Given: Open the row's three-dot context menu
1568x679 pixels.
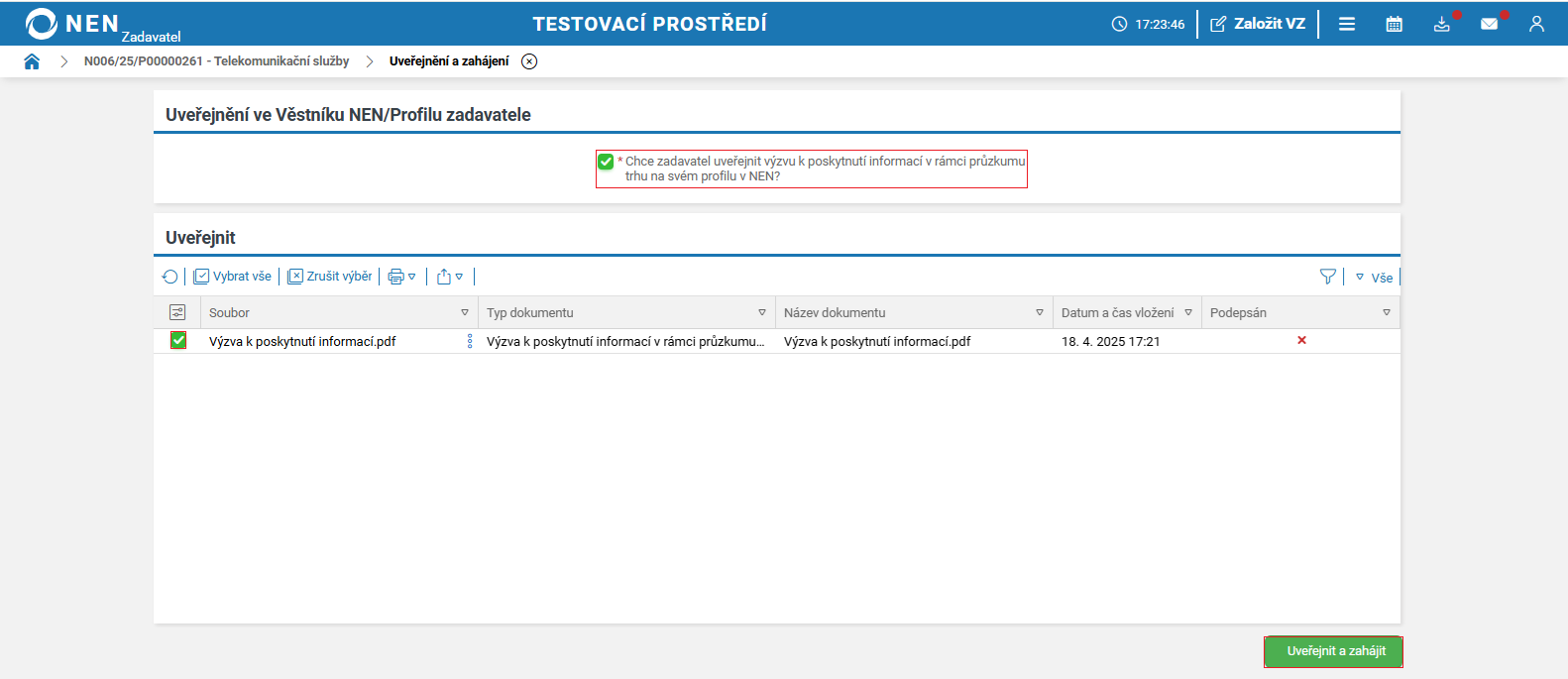Looking at the screenshot, I should 470,341.
